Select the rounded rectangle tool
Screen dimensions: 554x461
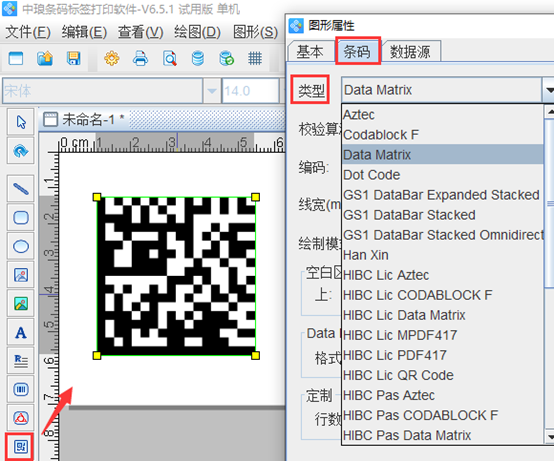click(20, 217)
